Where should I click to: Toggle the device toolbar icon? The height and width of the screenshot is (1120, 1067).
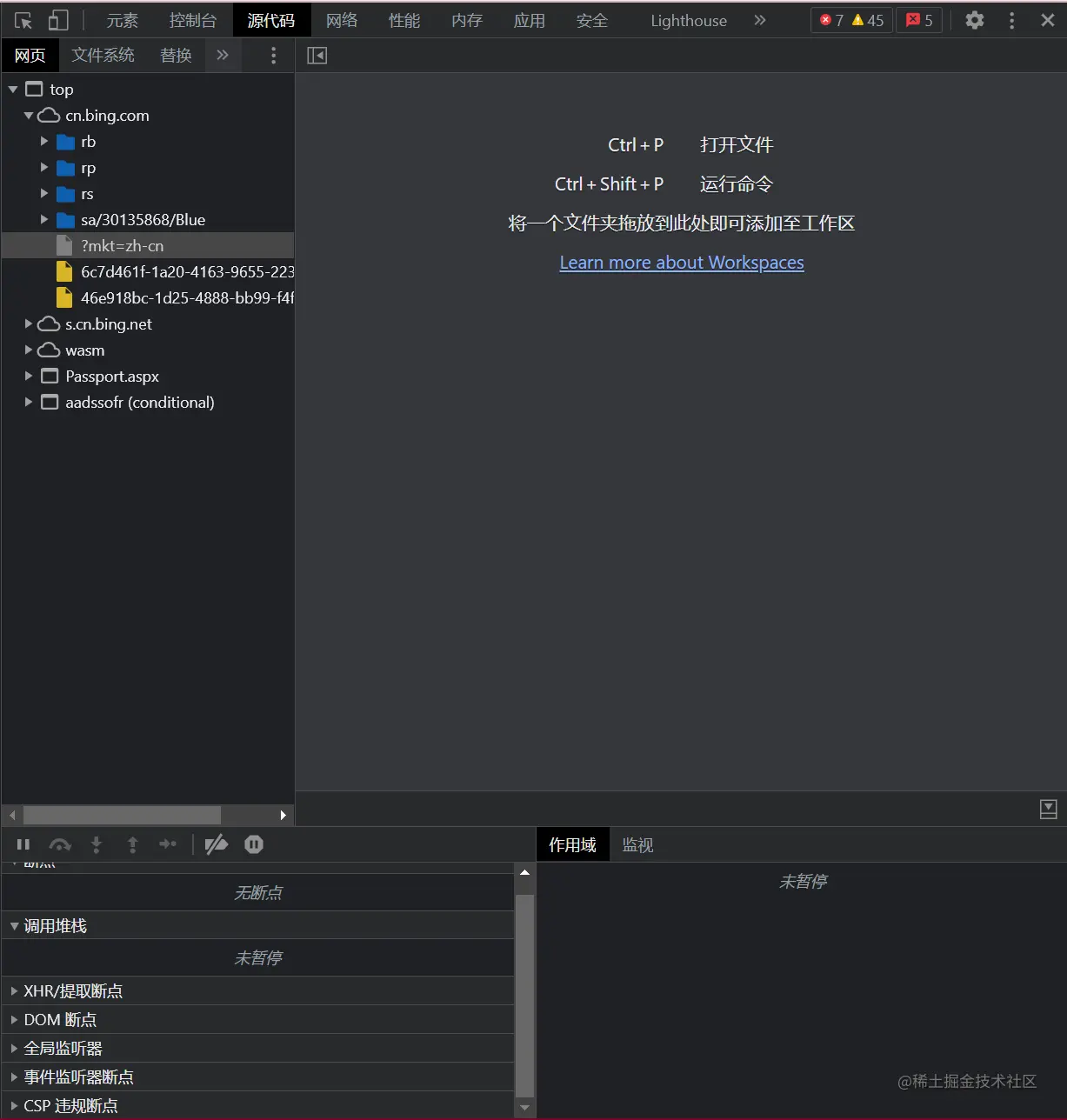[x=57, y=20]
